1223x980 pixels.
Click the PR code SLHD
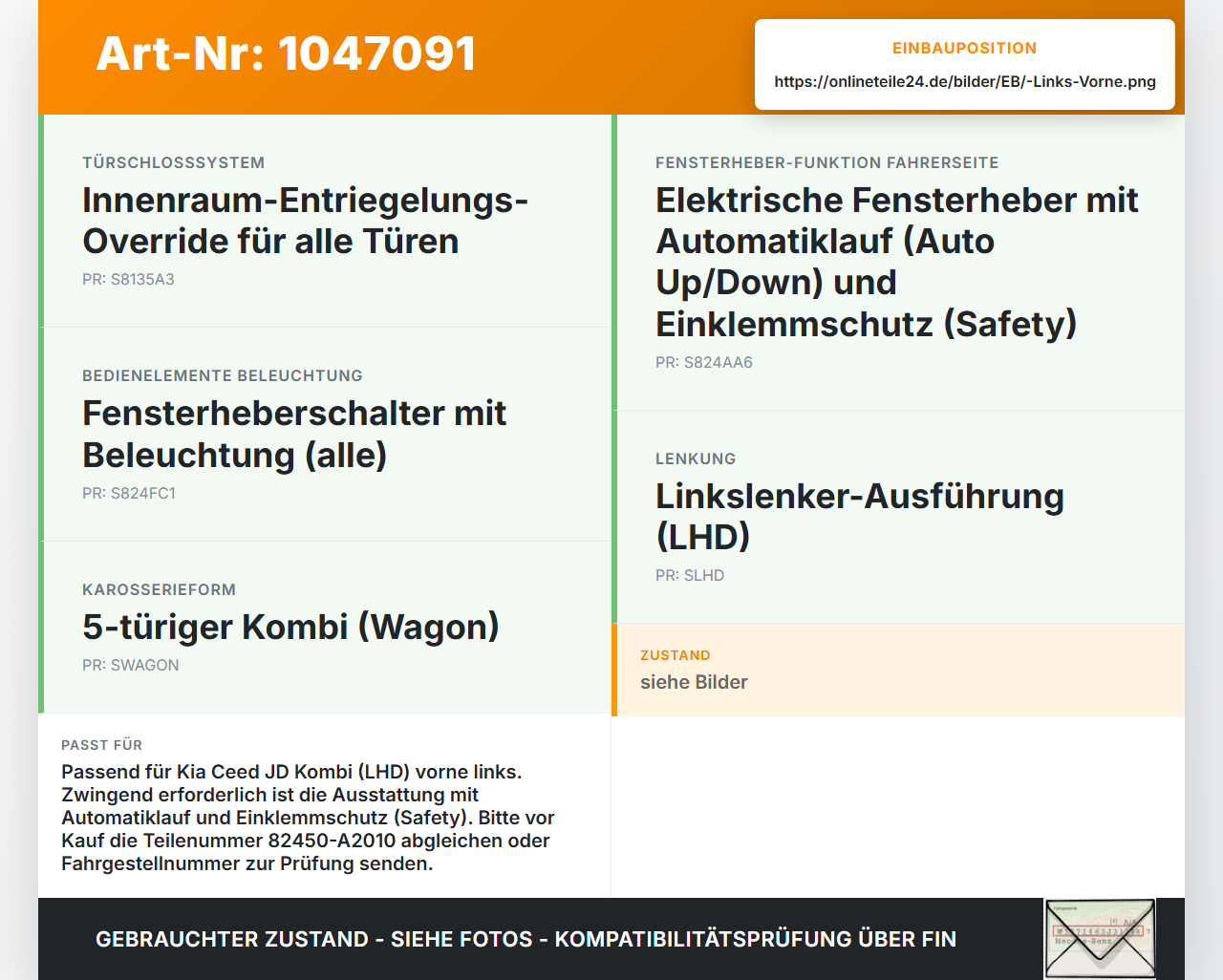[690, 576]
